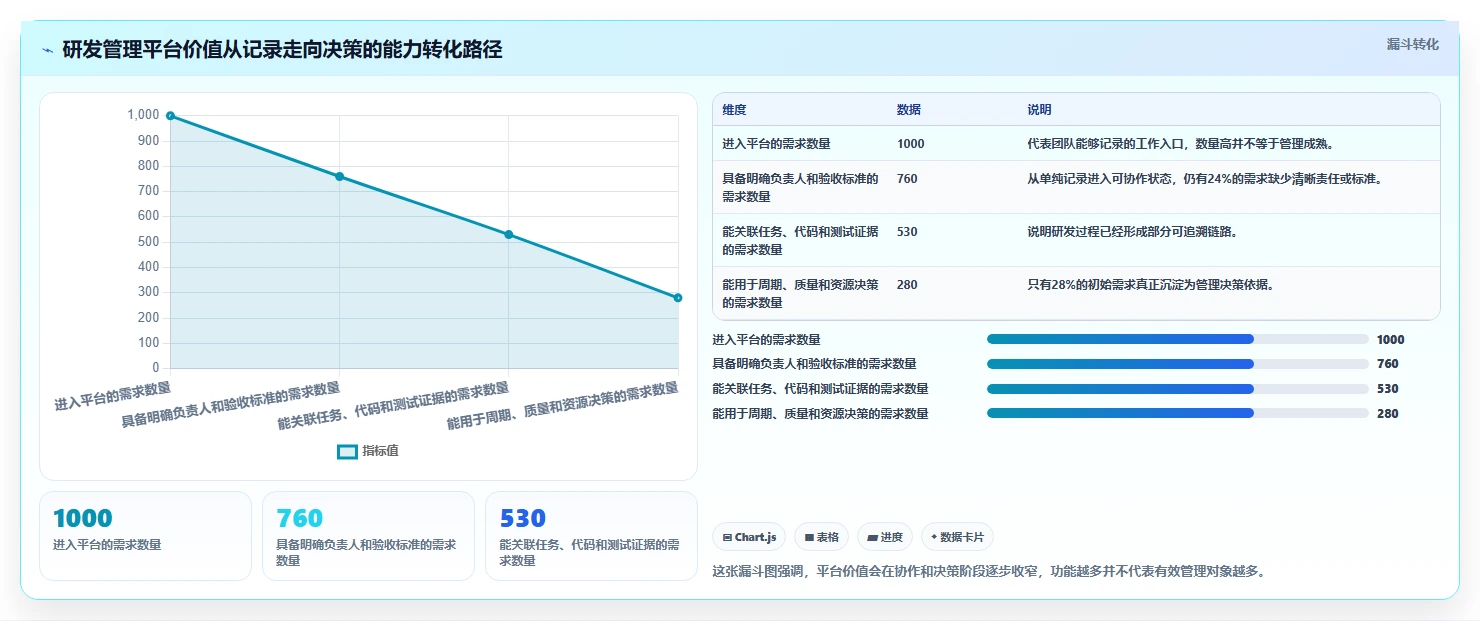Viewport: 1480px width, 621px height.
Task: Click the chart data point at 280
Action: tap(678, 298)
